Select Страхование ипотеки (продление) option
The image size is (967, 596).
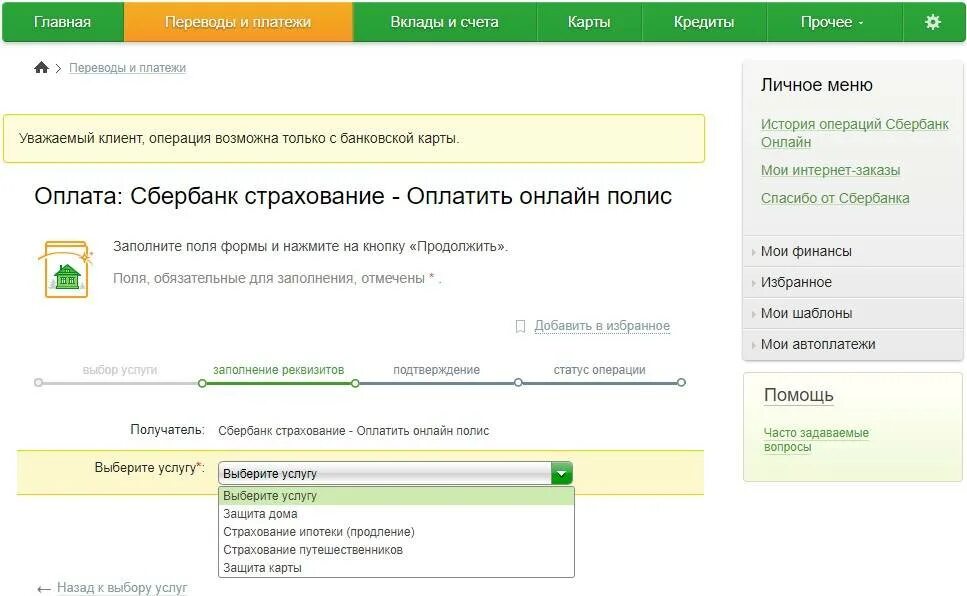396,531
